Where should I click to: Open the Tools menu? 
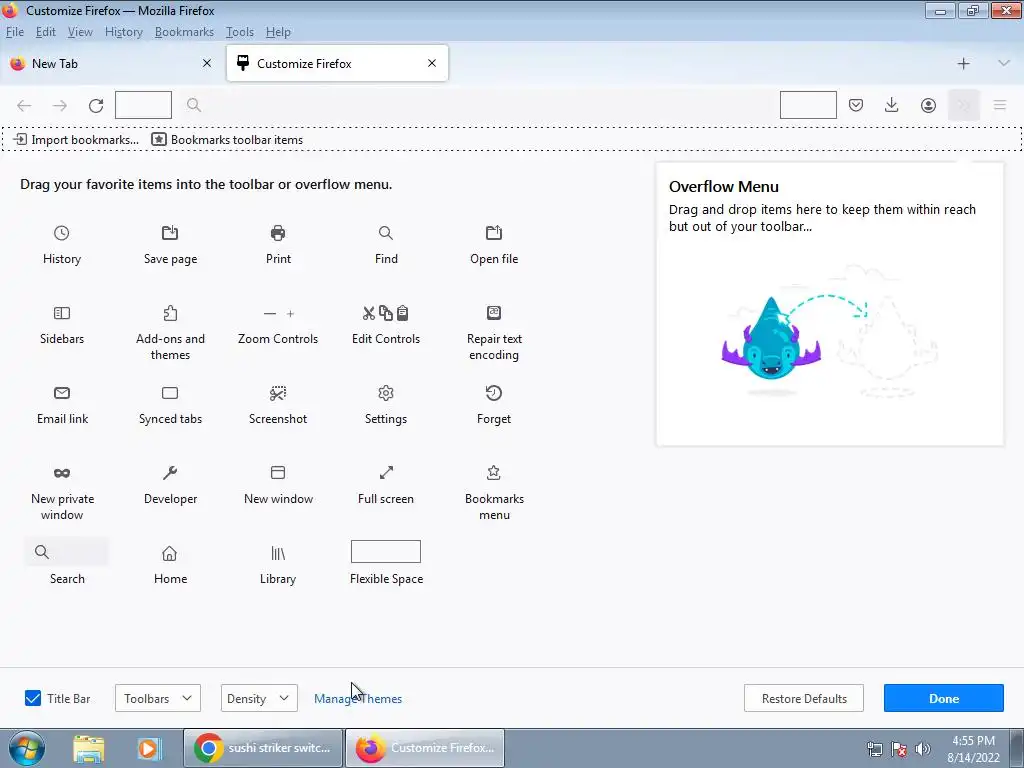click(x=240, y=32)
